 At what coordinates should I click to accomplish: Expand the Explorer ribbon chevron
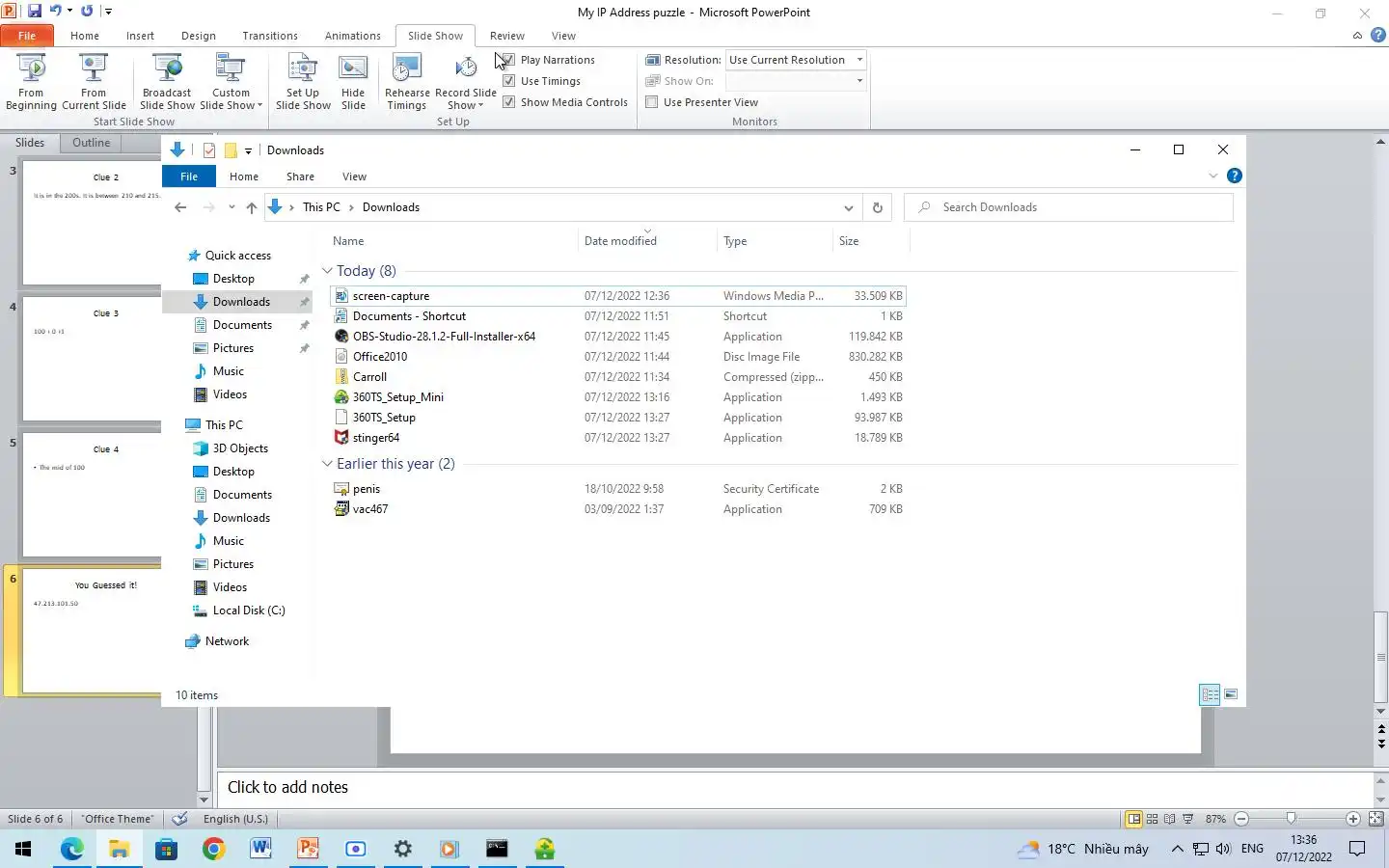pyautogui.click(x=1213, y=176)
